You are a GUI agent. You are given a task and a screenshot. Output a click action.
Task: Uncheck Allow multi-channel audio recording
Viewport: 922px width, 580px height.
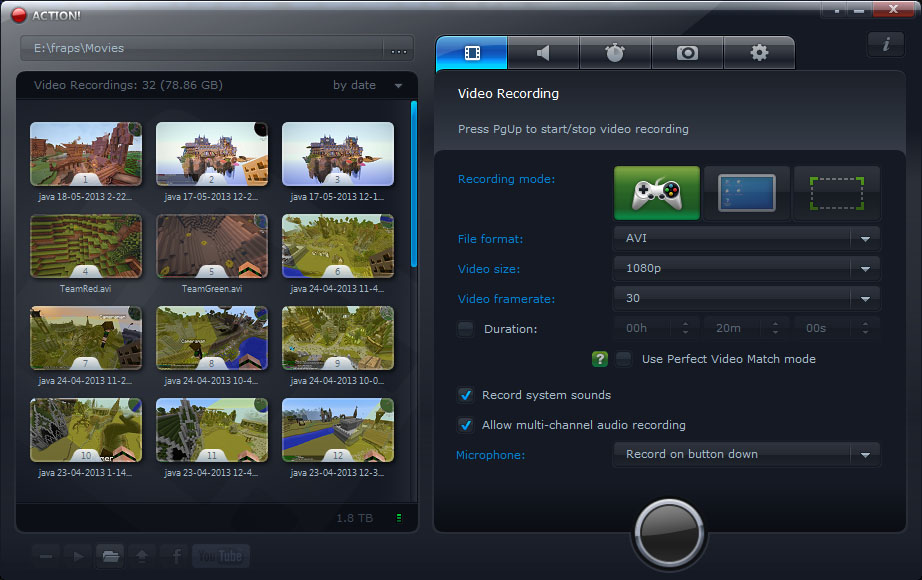(x=466, y=425)
